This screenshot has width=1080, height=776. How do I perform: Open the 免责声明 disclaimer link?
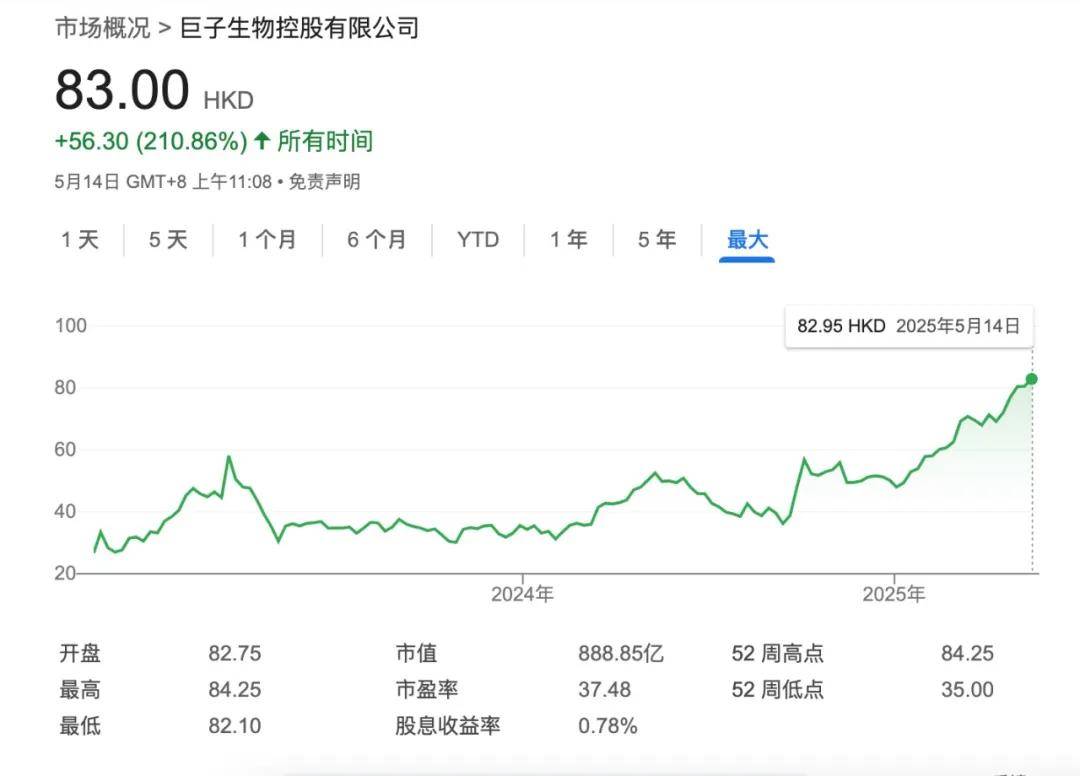pos(324,182)
